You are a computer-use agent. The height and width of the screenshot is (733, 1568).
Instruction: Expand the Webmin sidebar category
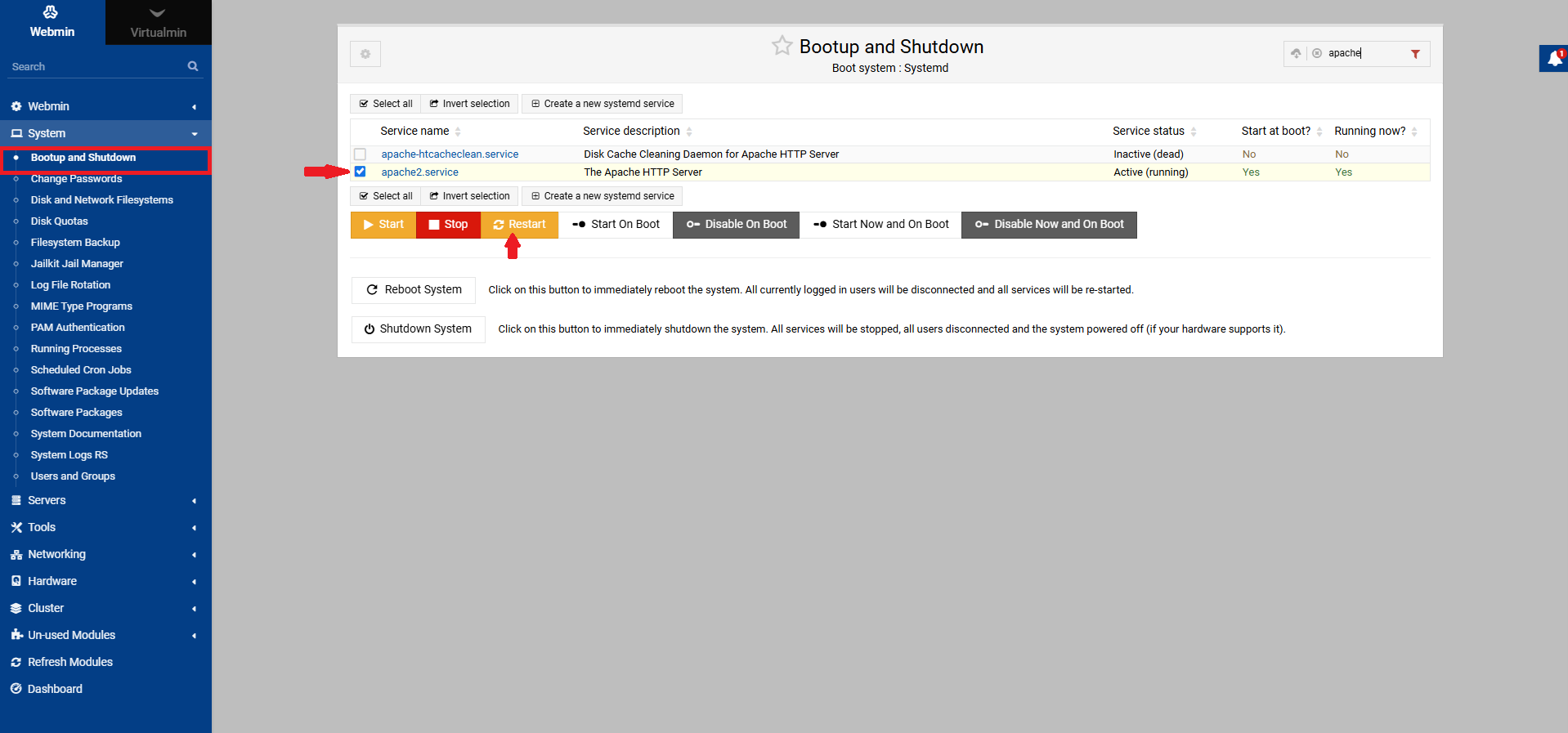click(105, 106)
